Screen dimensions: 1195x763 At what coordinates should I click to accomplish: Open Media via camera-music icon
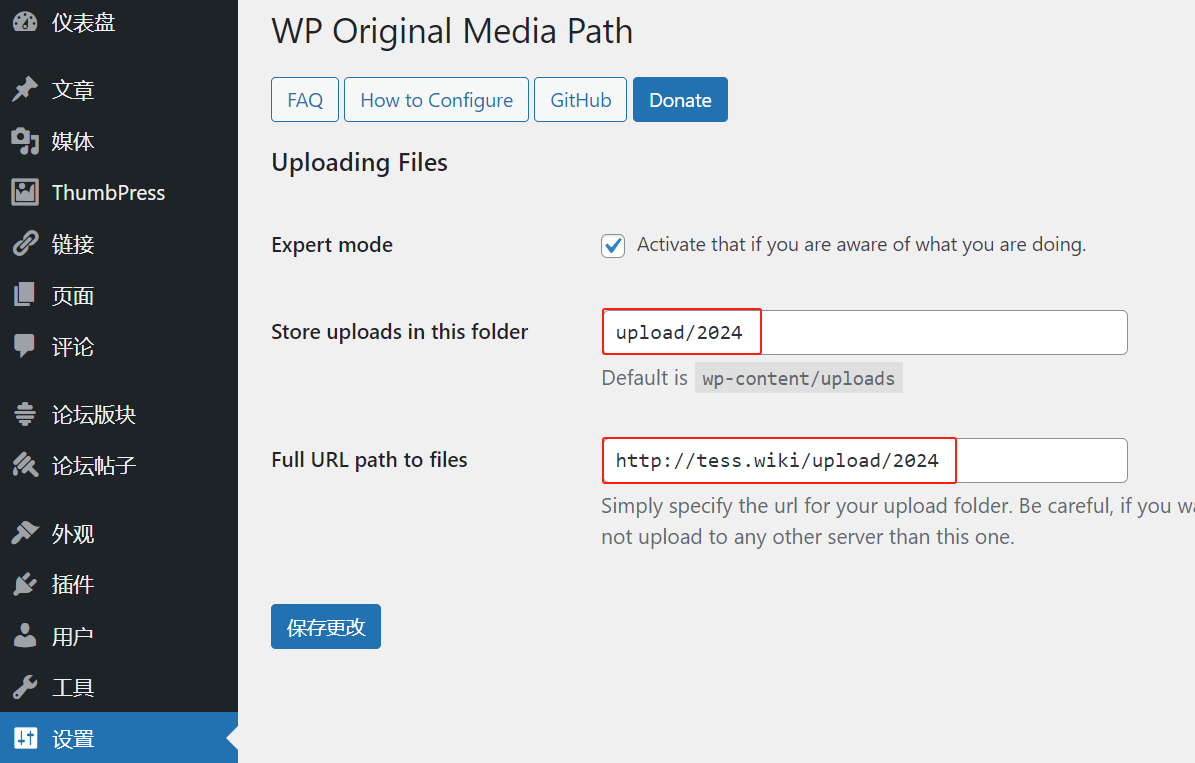[25, 142]
